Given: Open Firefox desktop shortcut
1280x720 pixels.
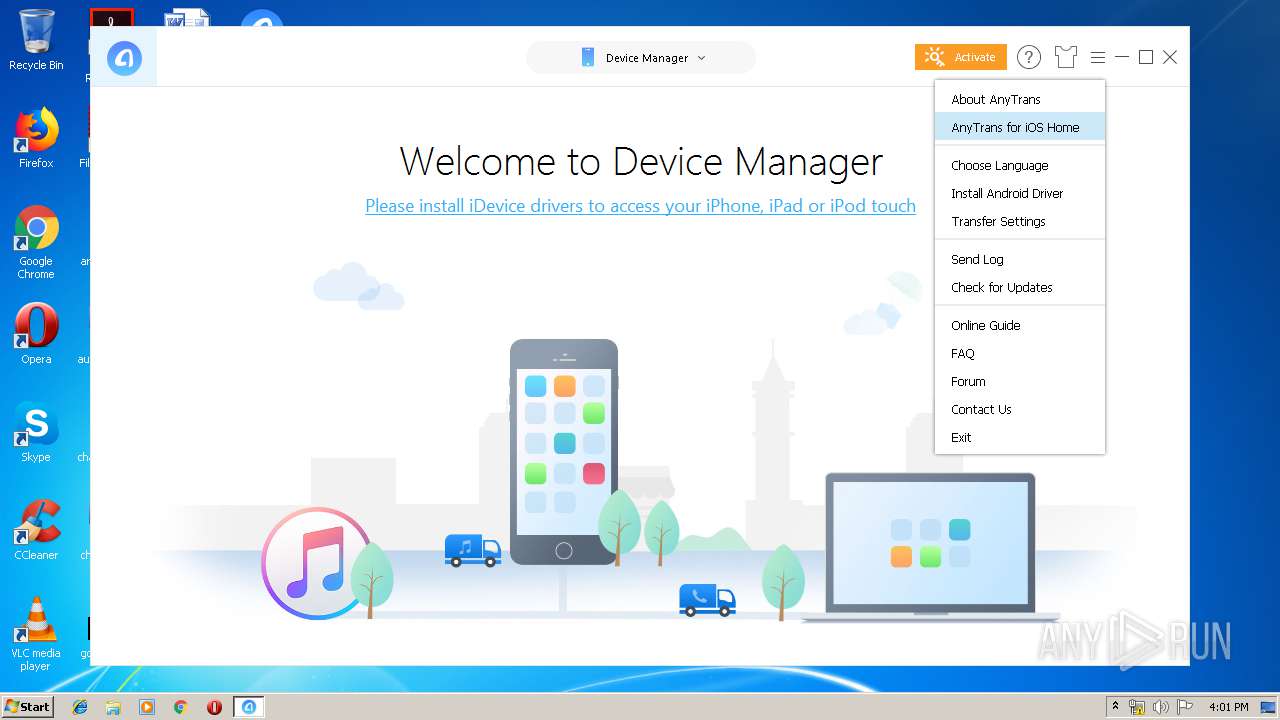Looking at the screenshot, I should [x=36, y=138].
